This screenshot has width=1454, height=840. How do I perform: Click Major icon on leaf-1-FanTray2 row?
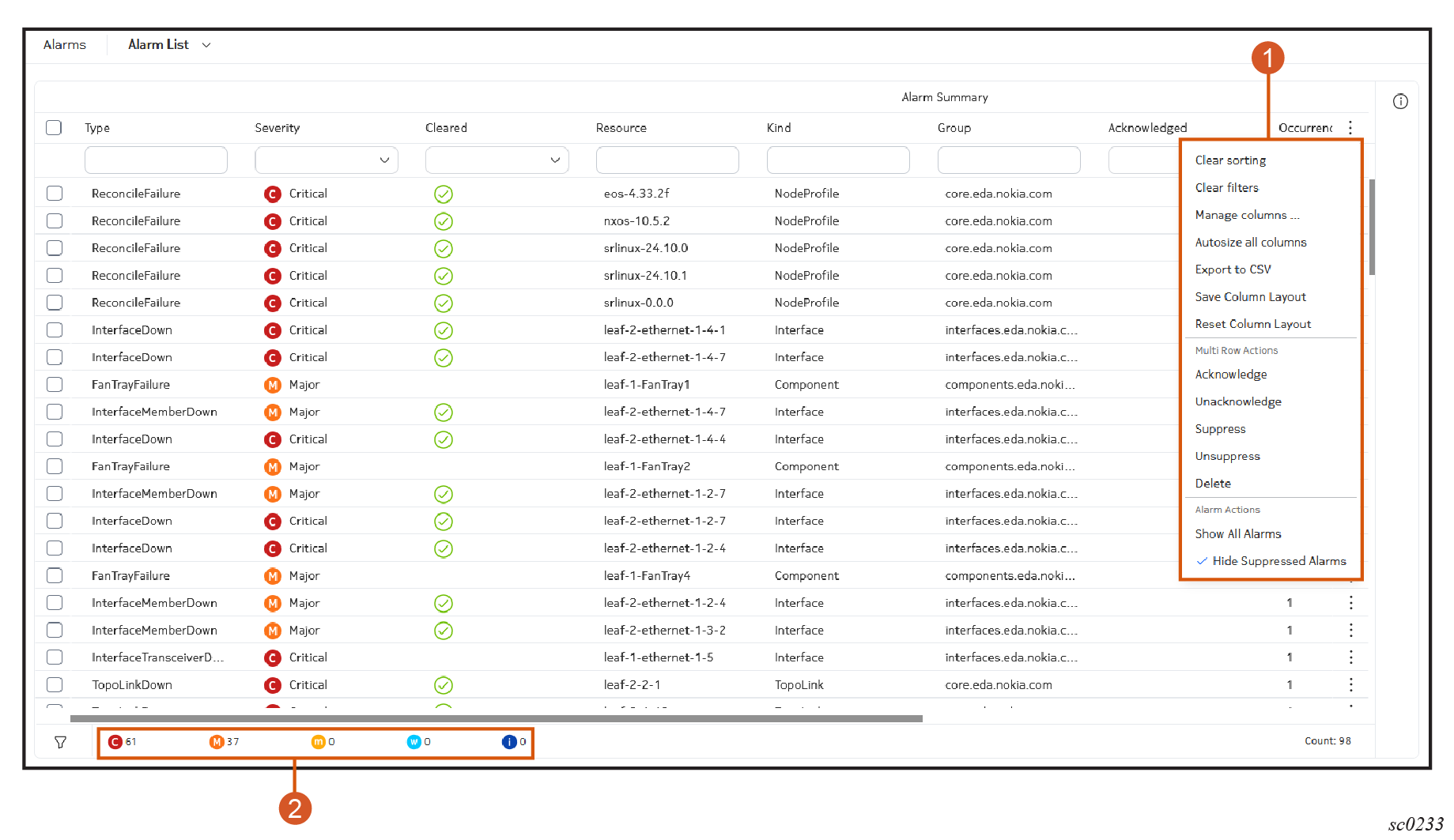(x=273, y=467)
